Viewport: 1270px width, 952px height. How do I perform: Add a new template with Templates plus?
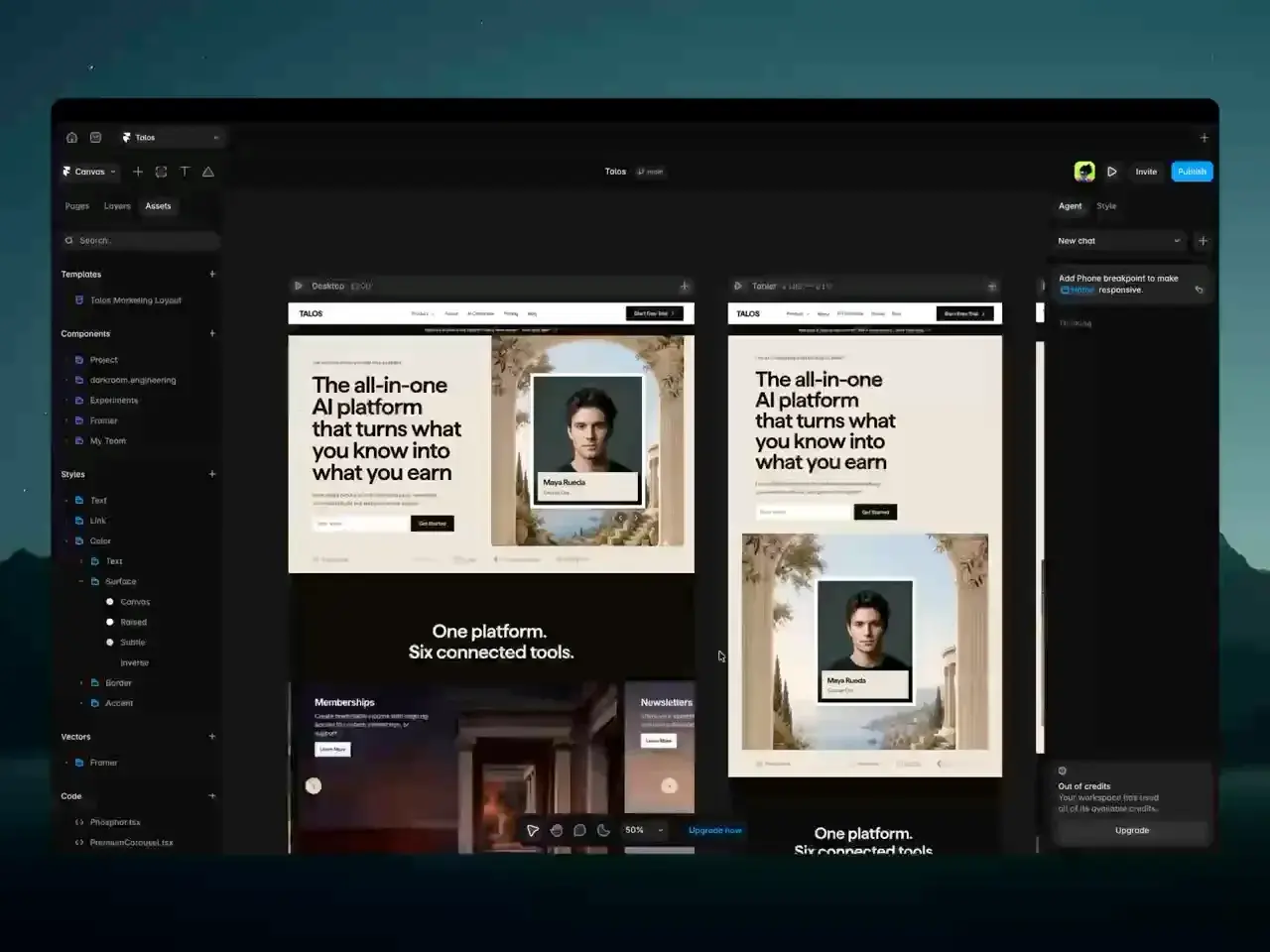click(212, 274)
